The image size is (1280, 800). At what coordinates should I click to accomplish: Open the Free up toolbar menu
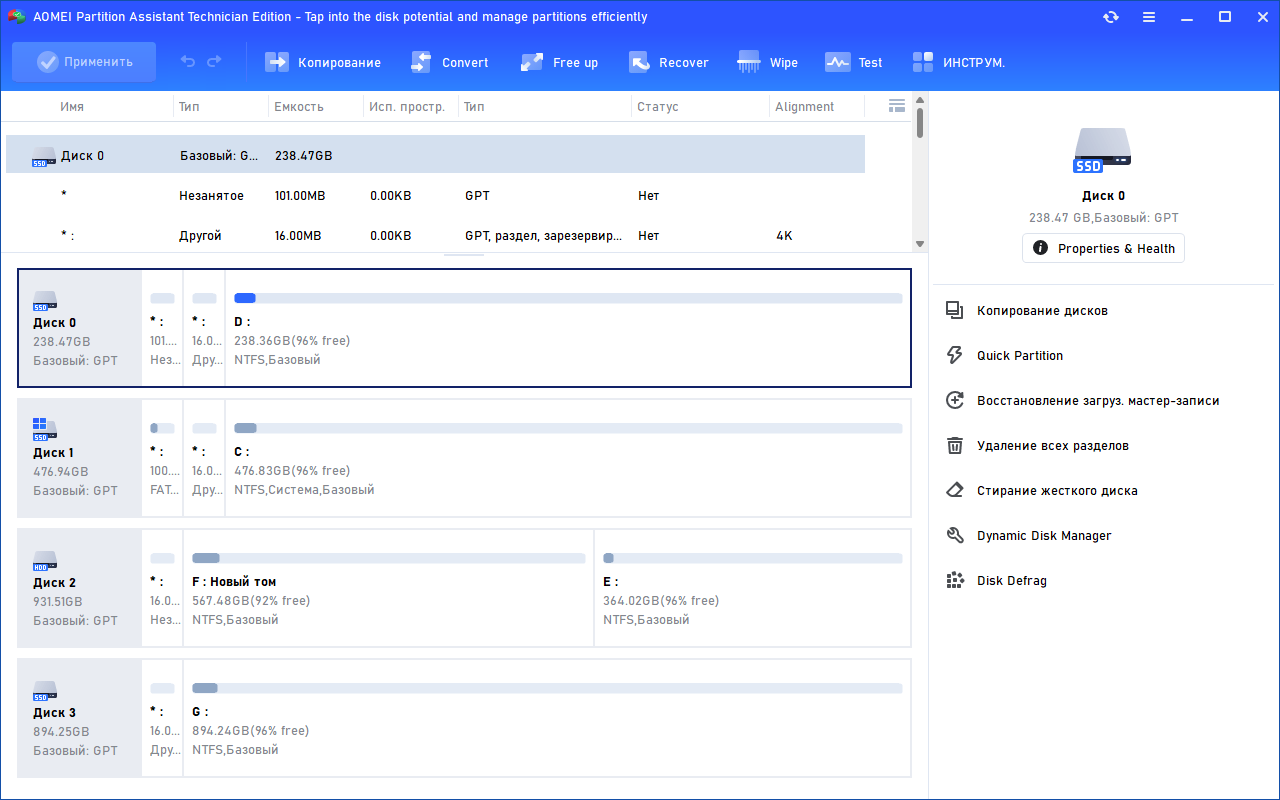pyautogui.click(x=559, y=62)
